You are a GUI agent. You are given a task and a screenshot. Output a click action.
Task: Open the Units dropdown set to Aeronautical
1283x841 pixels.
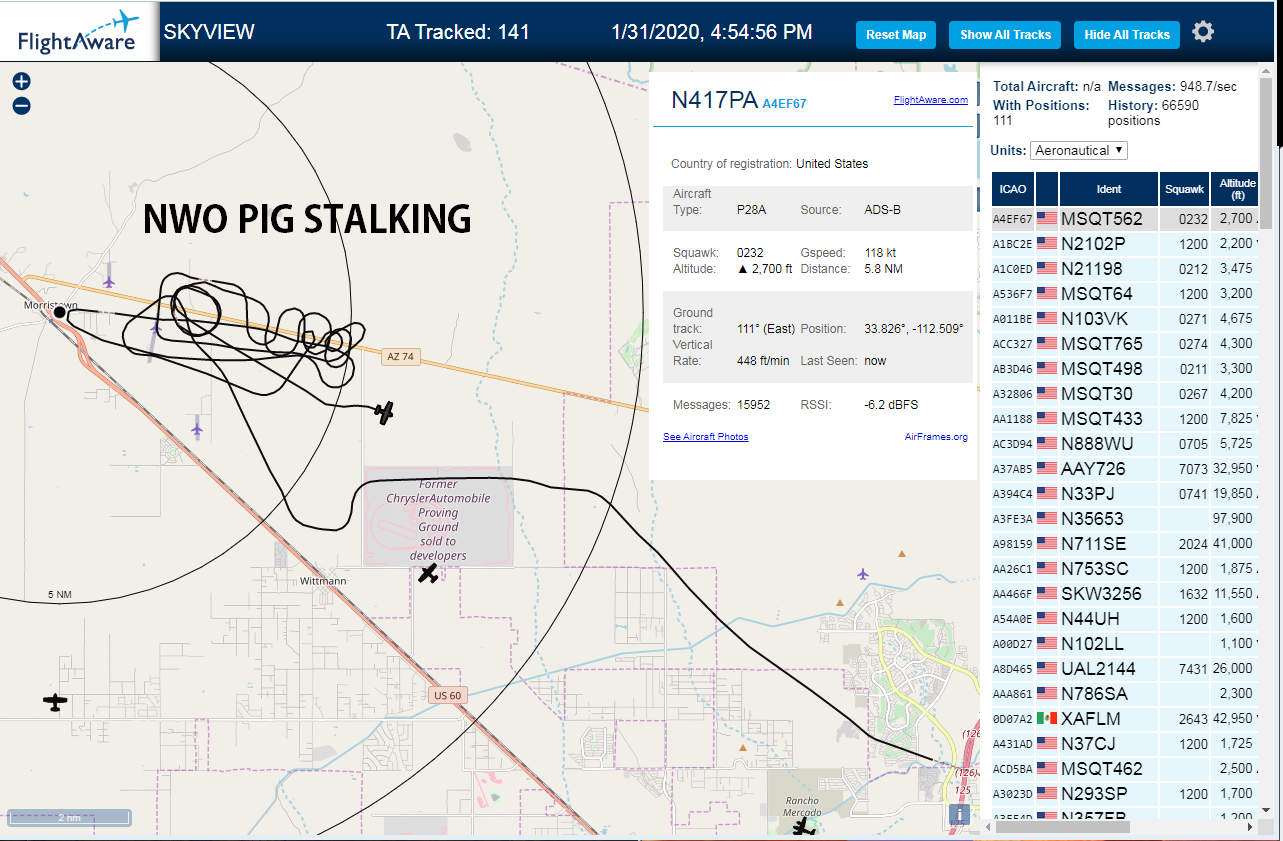[1079, 150]
